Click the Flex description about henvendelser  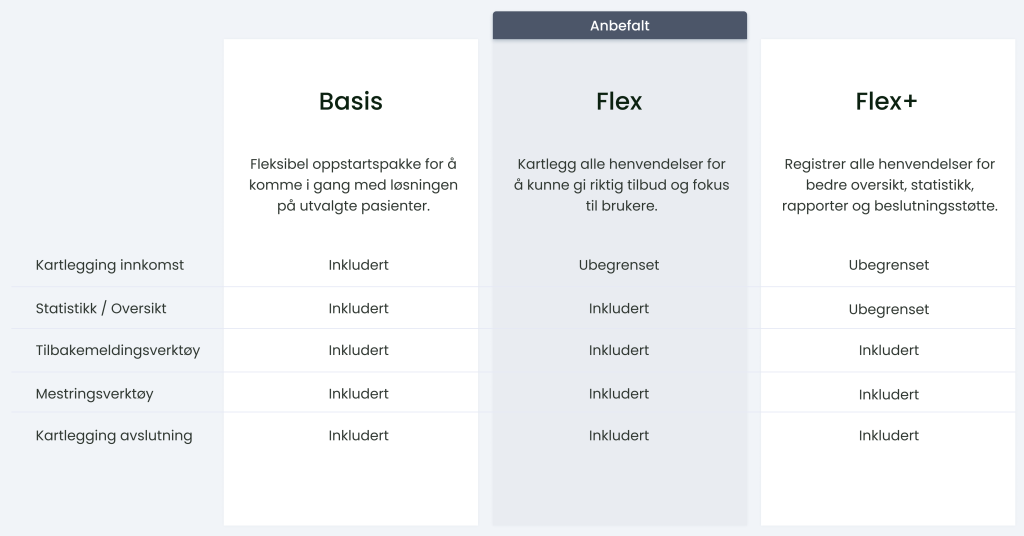tap(621, 185)
